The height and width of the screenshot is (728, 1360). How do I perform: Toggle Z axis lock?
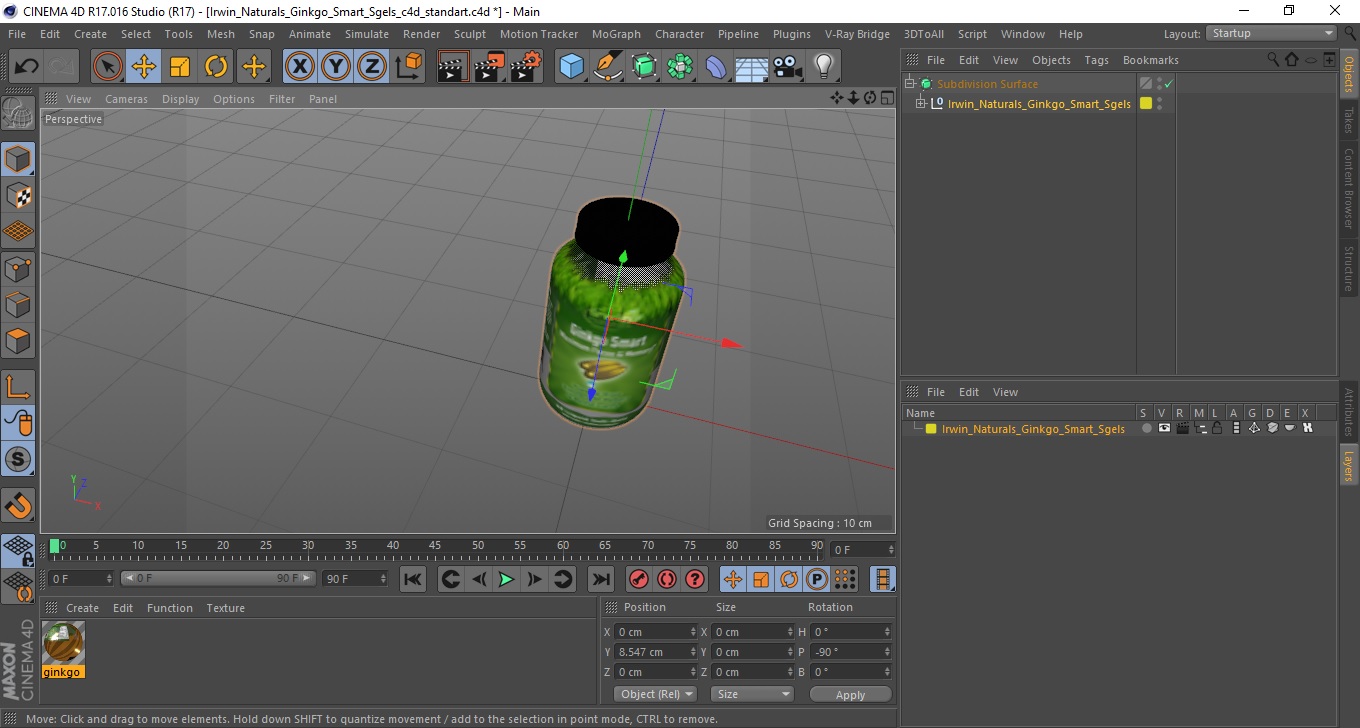(x=372, y=67)
